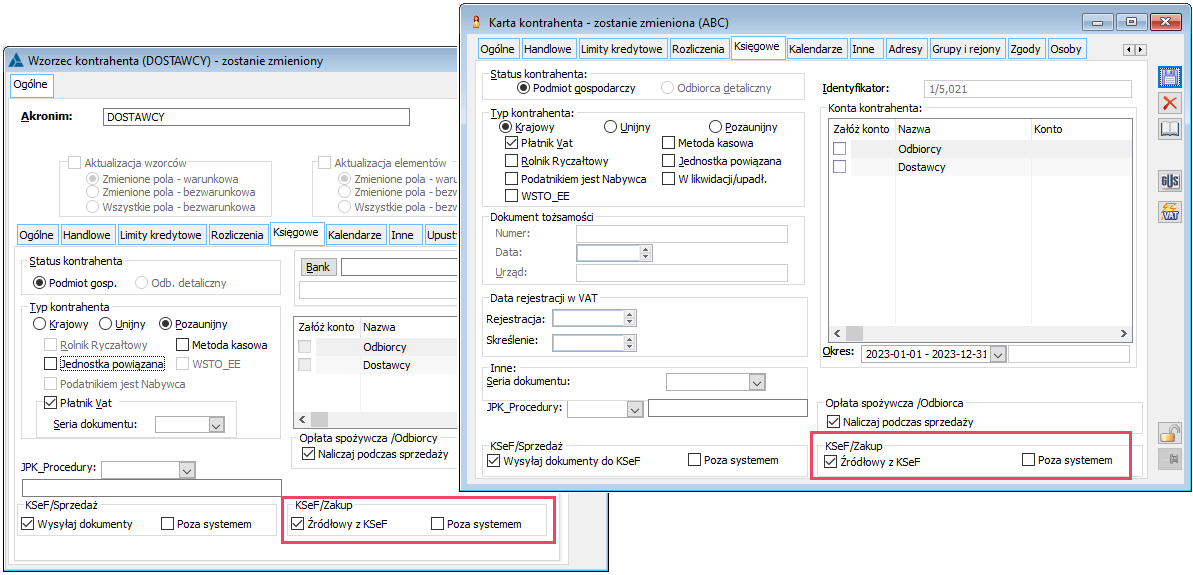Image resolution: width=1193 pixels, height=575 pixels.
Task: Open the book help icon
Action: click(x=1168, y=129)
